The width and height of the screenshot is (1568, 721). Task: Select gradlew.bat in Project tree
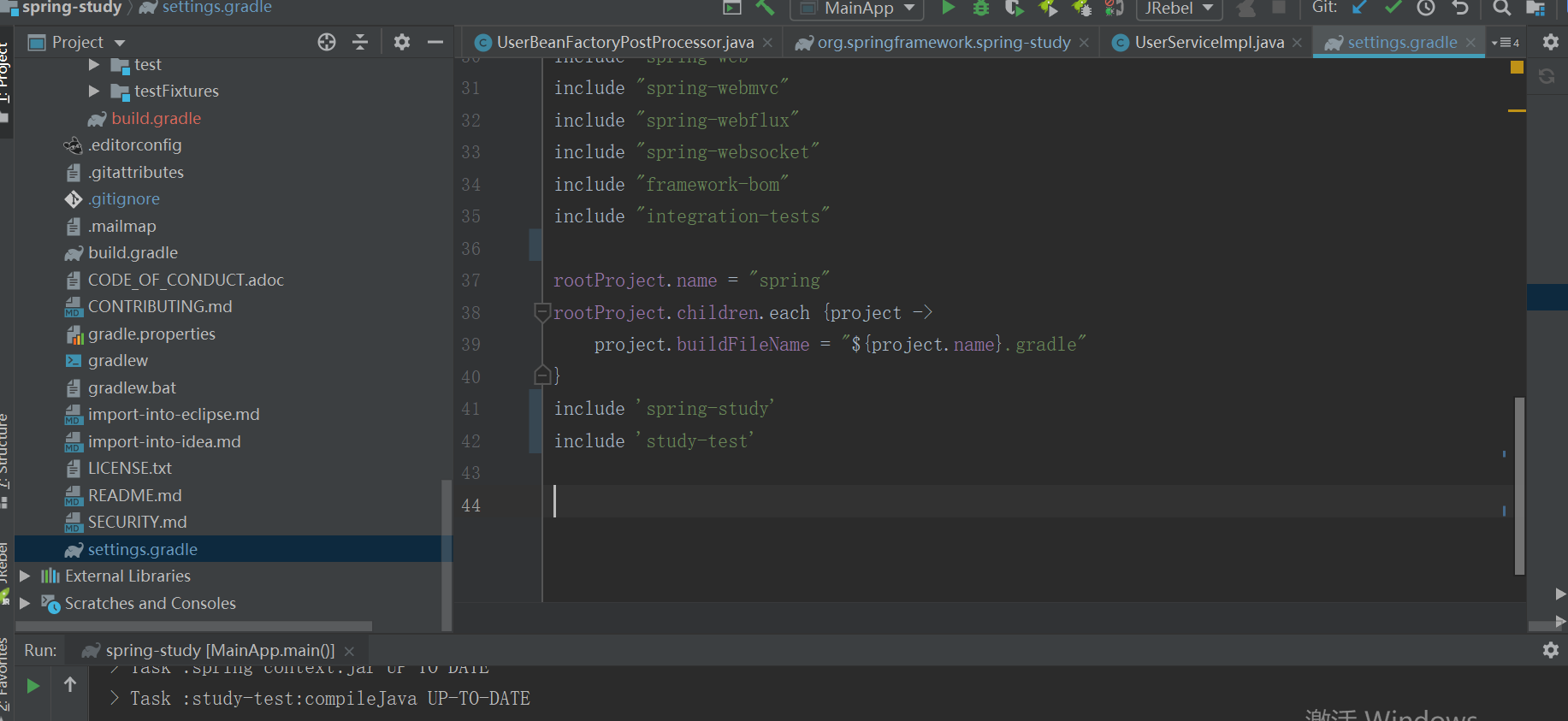[x=132, y=388]
